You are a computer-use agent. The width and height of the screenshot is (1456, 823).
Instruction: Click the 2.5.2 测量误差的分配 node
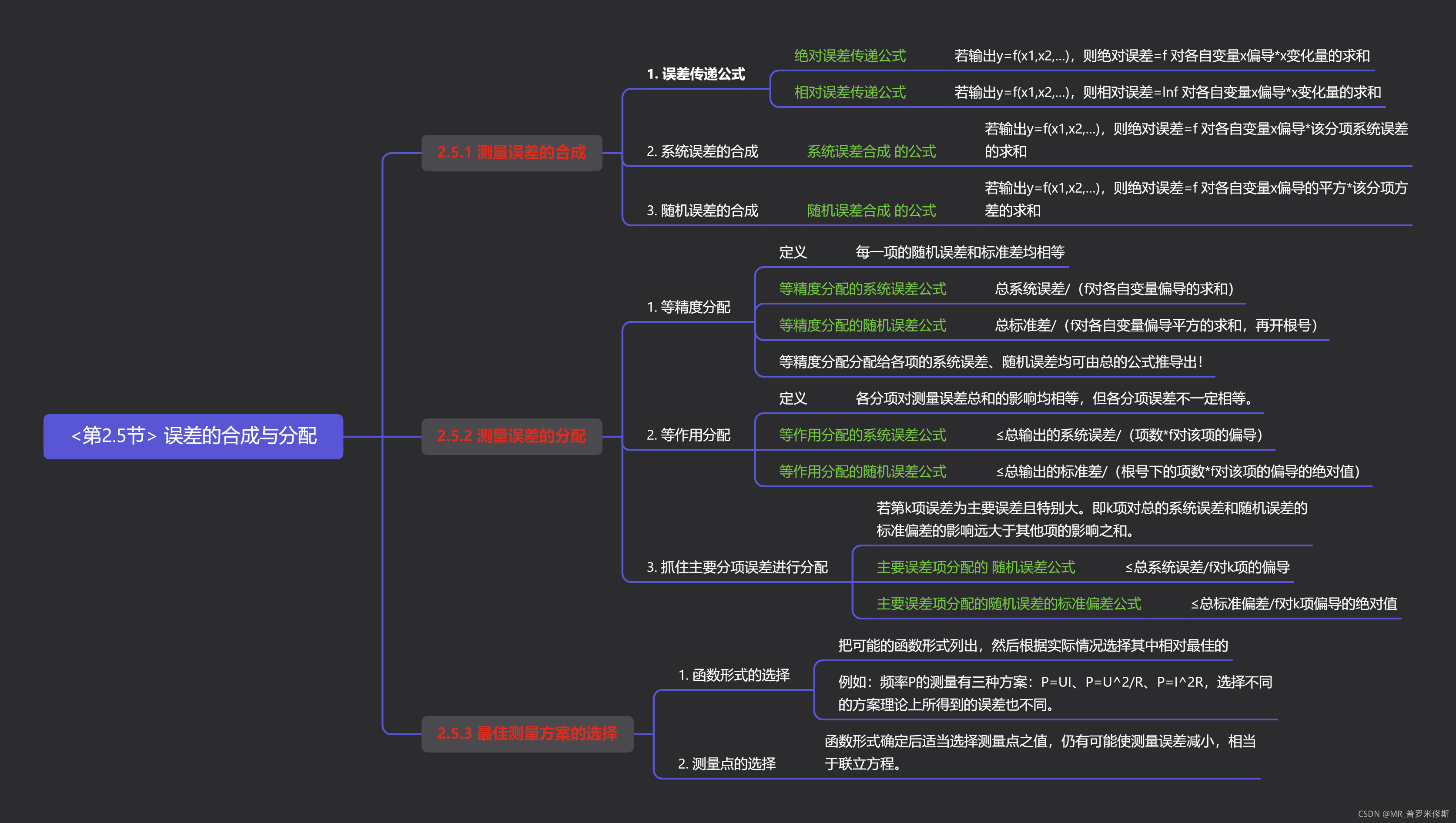[x=512, y=436]
